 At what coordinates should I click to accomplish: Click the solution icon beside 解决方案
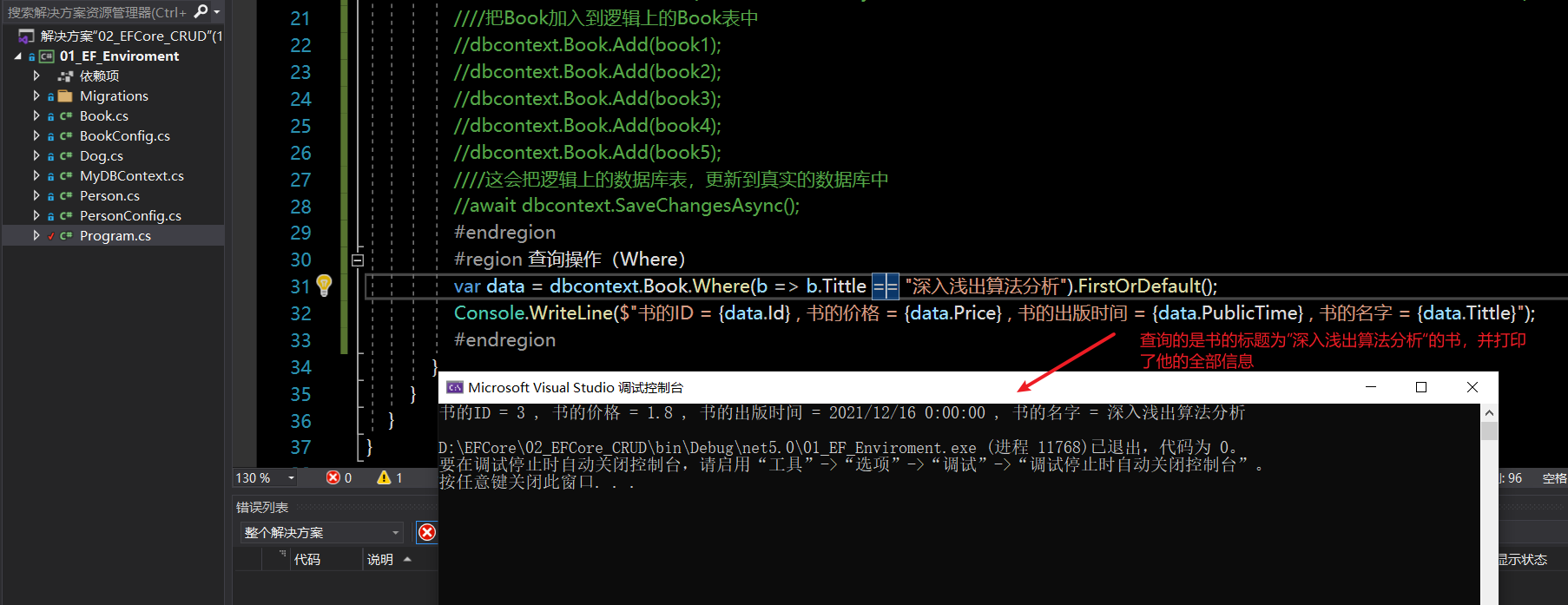pyautogui.click(x=27, y=36)
